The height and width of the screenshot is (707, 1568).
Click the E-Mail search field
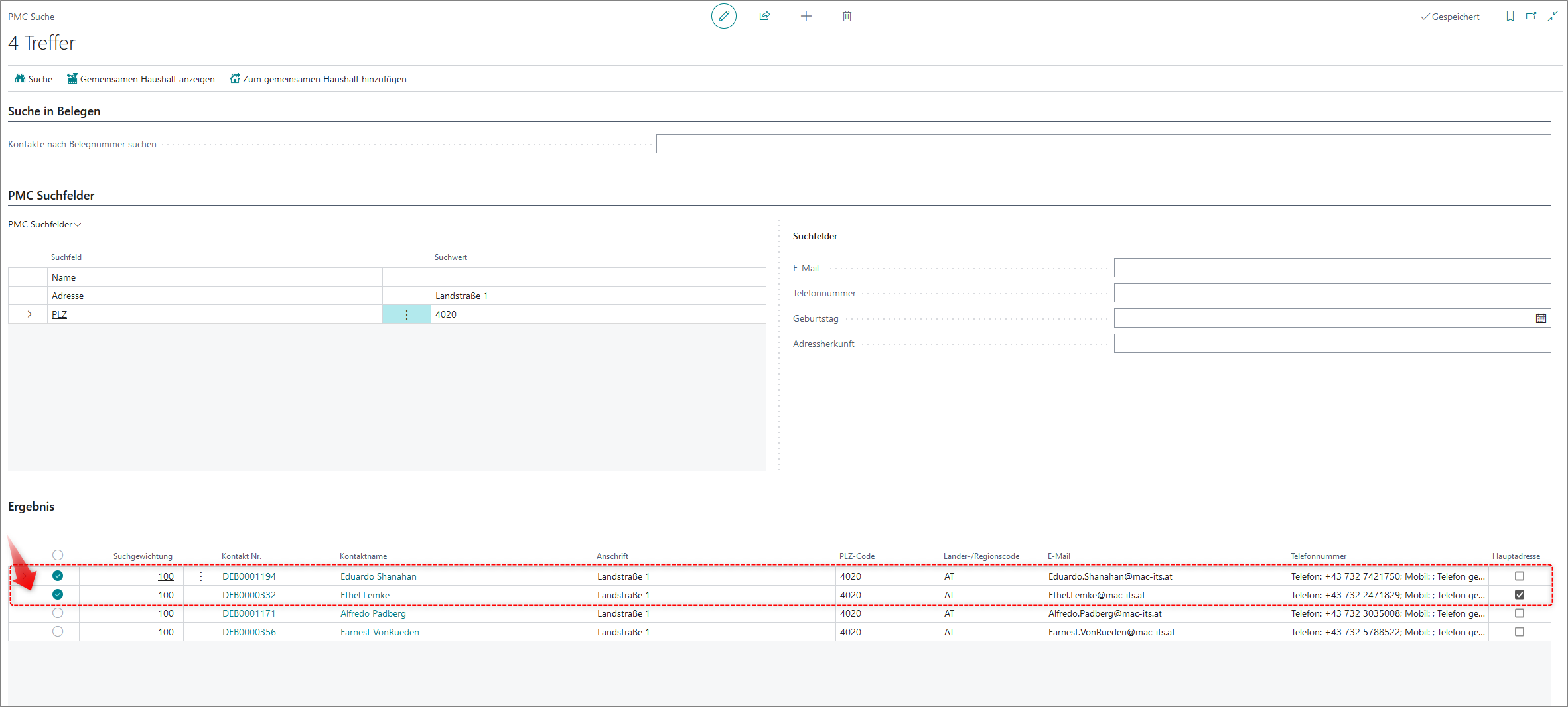(x=1332, y=268)
